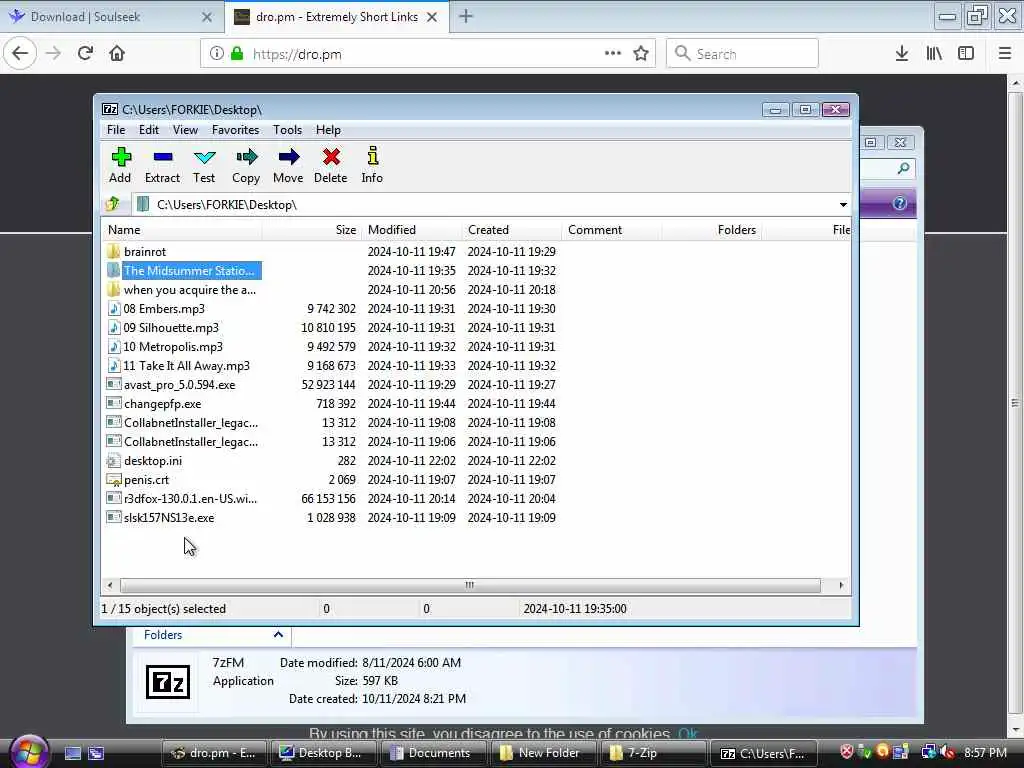This screenshot has height=768, width=1024.
Task: Close the Soulseek browser tab
Action: (207, 17)
